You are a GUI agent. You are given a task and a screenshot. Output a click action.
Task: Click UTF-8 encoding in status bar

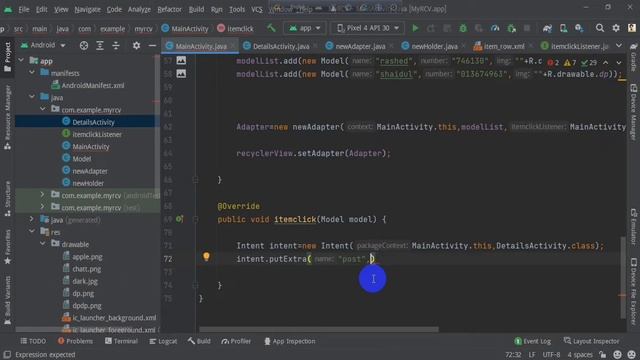[551, 355]
